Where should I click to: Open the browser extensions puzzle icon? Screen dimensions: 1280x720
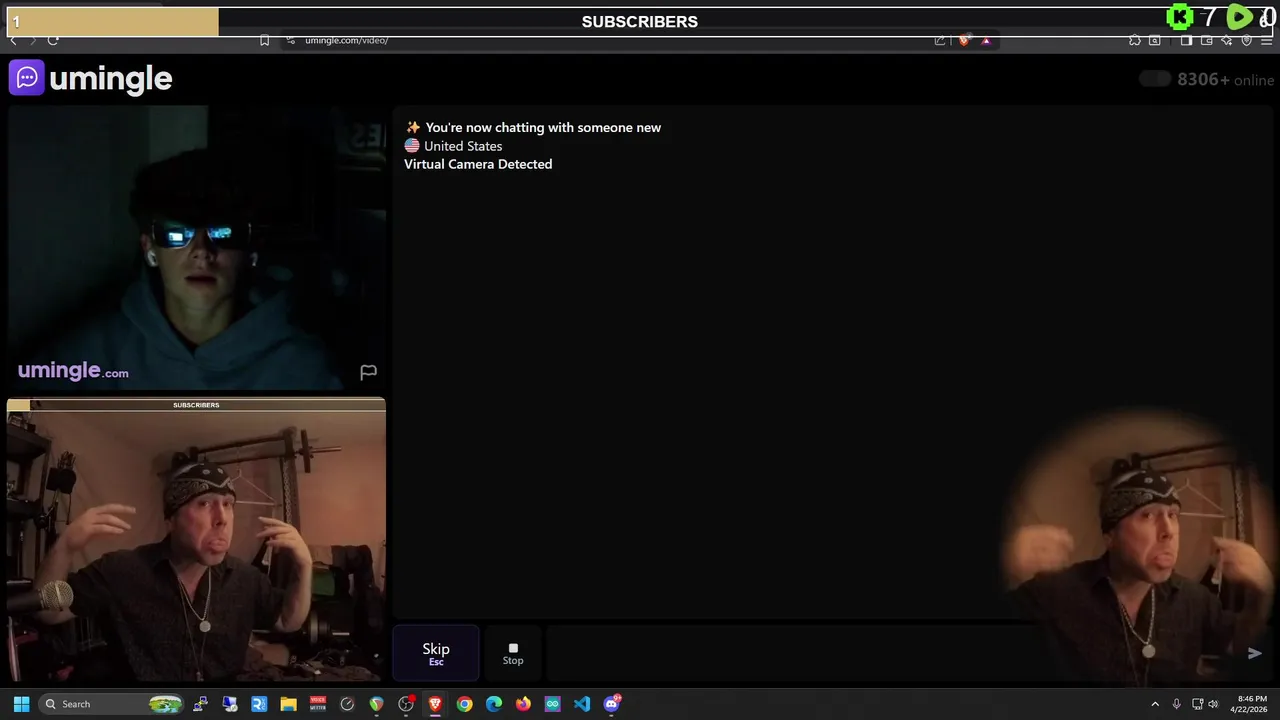click(1135, 40)
